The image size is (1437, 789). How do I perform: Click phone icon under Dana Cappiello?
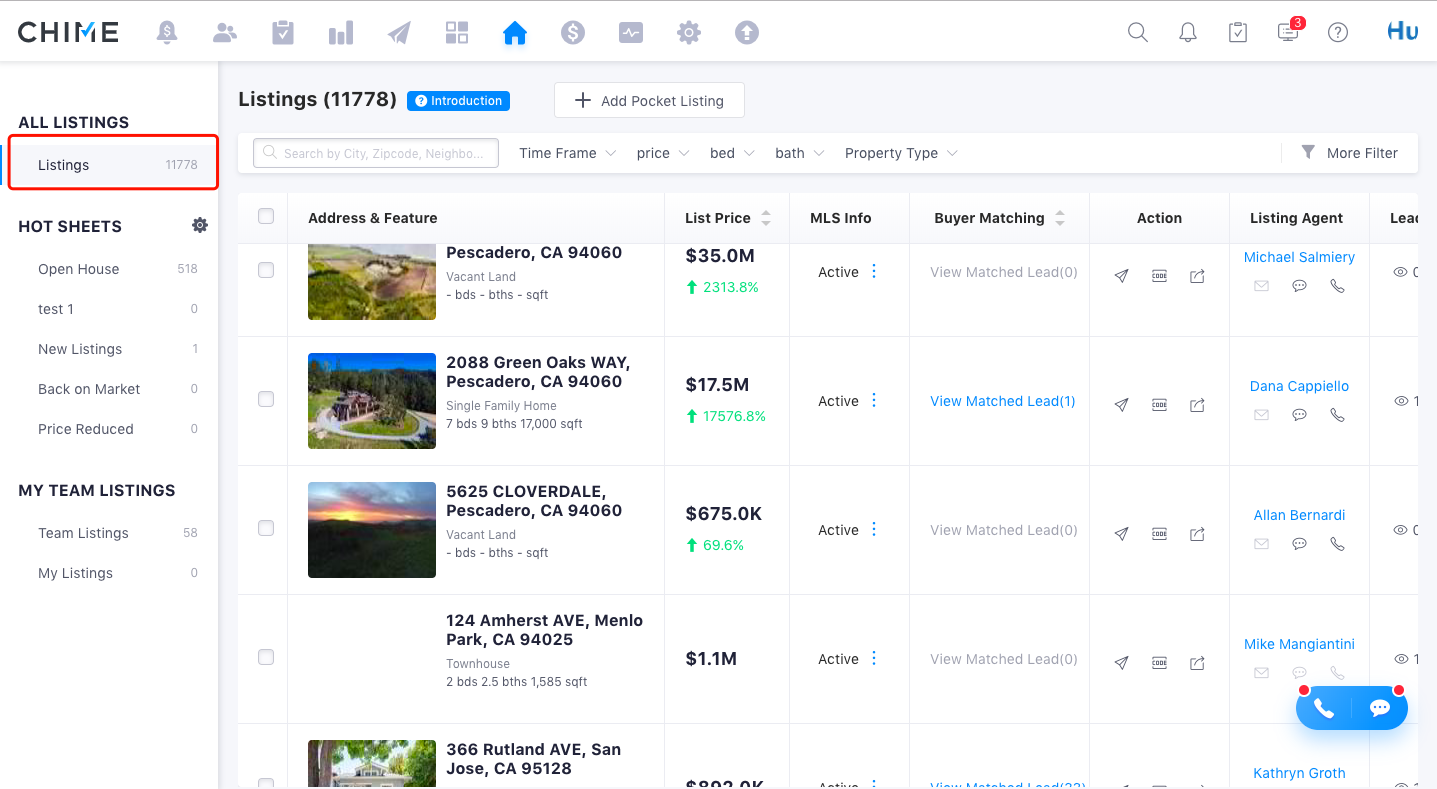[x=1337, y=415]
